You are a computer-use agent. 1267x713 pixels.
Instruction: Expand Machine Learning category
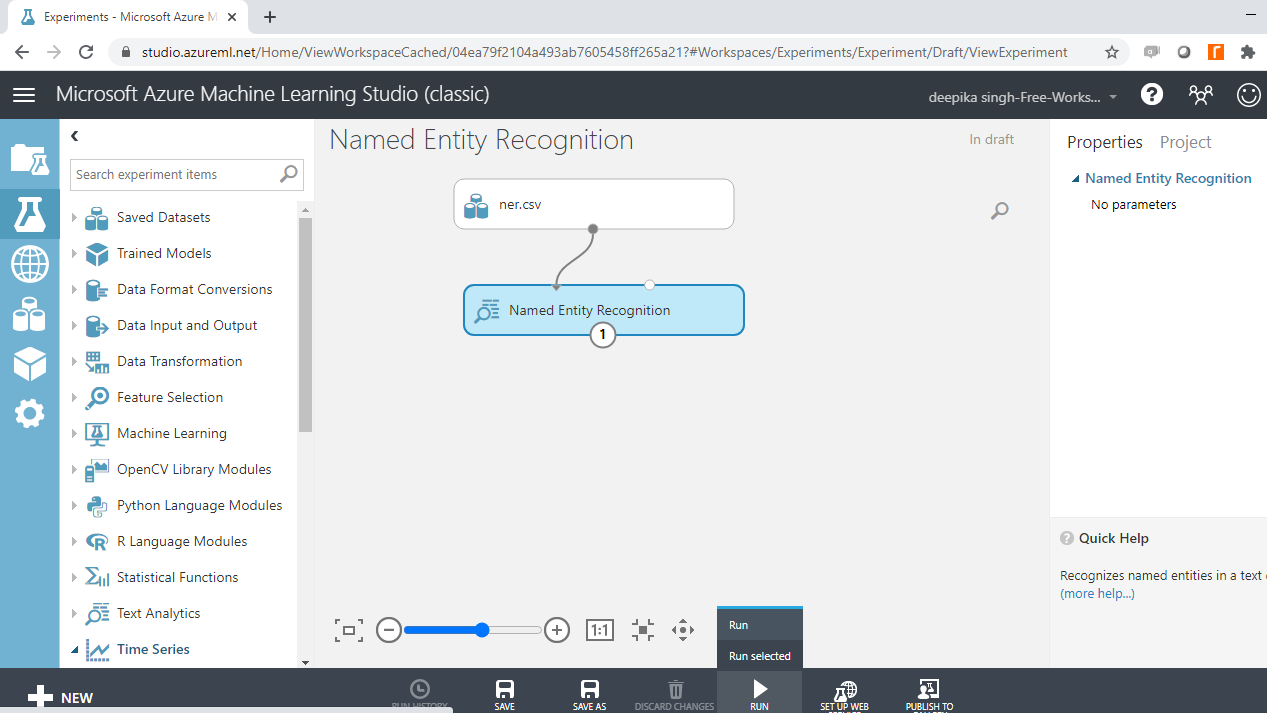coord(74,433)
